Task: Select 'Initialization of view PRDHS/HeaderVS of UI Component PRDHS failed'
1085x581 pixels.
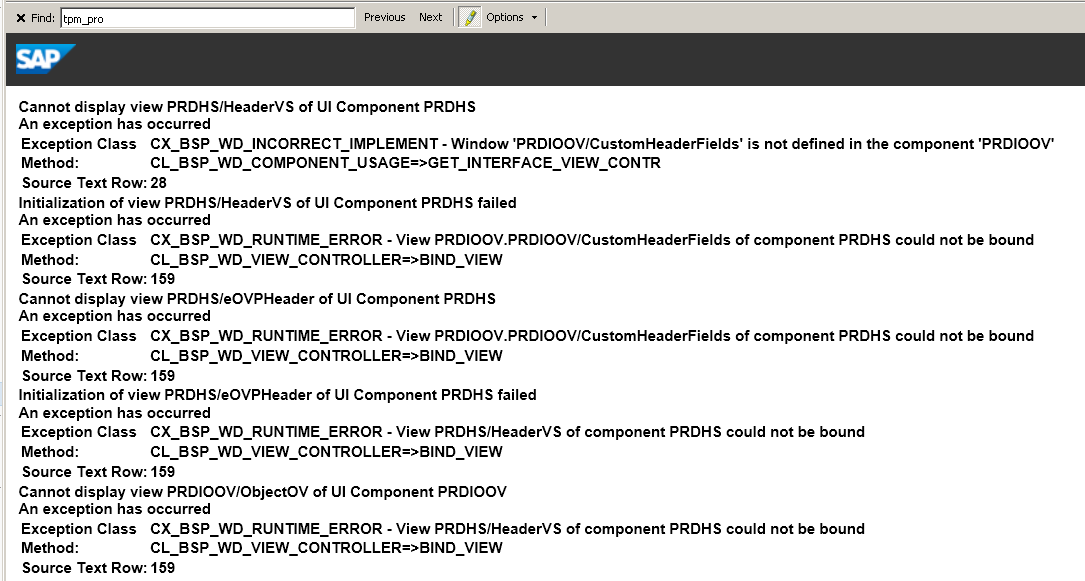Action: [267, 203]
